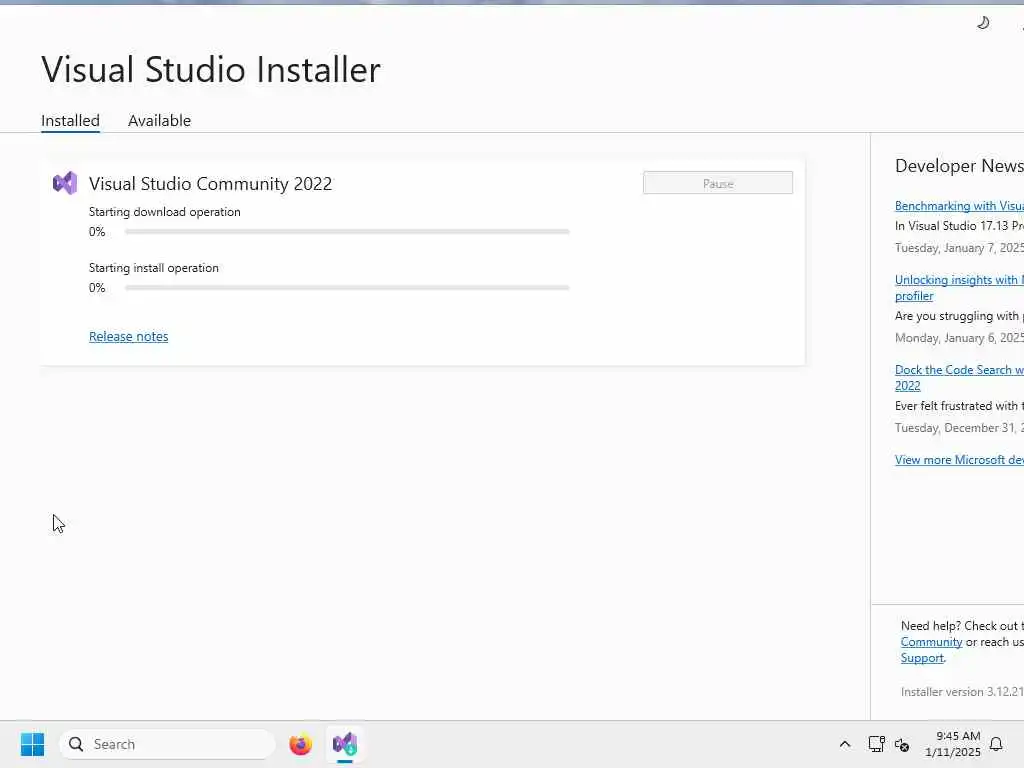This screenshot has width=1024, height=768.
Task: Click the Monday, January 6 date text
Action: click(959, 338)
